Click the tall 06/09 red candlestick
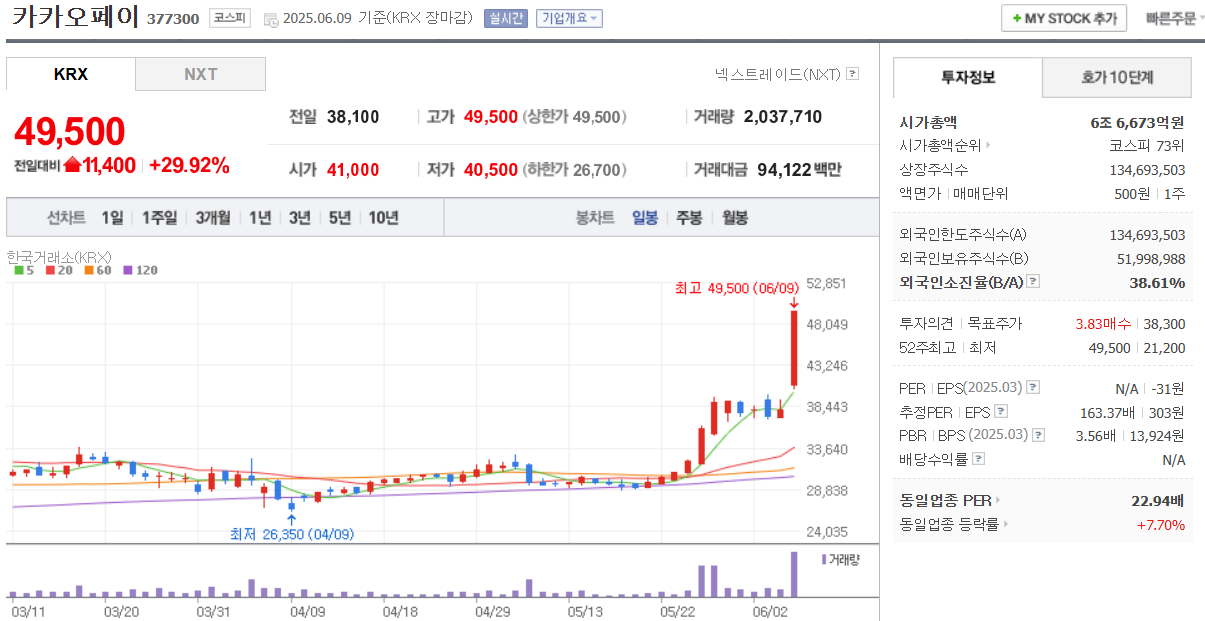This screenshot has height=621, width=1205. pos(794,348)
